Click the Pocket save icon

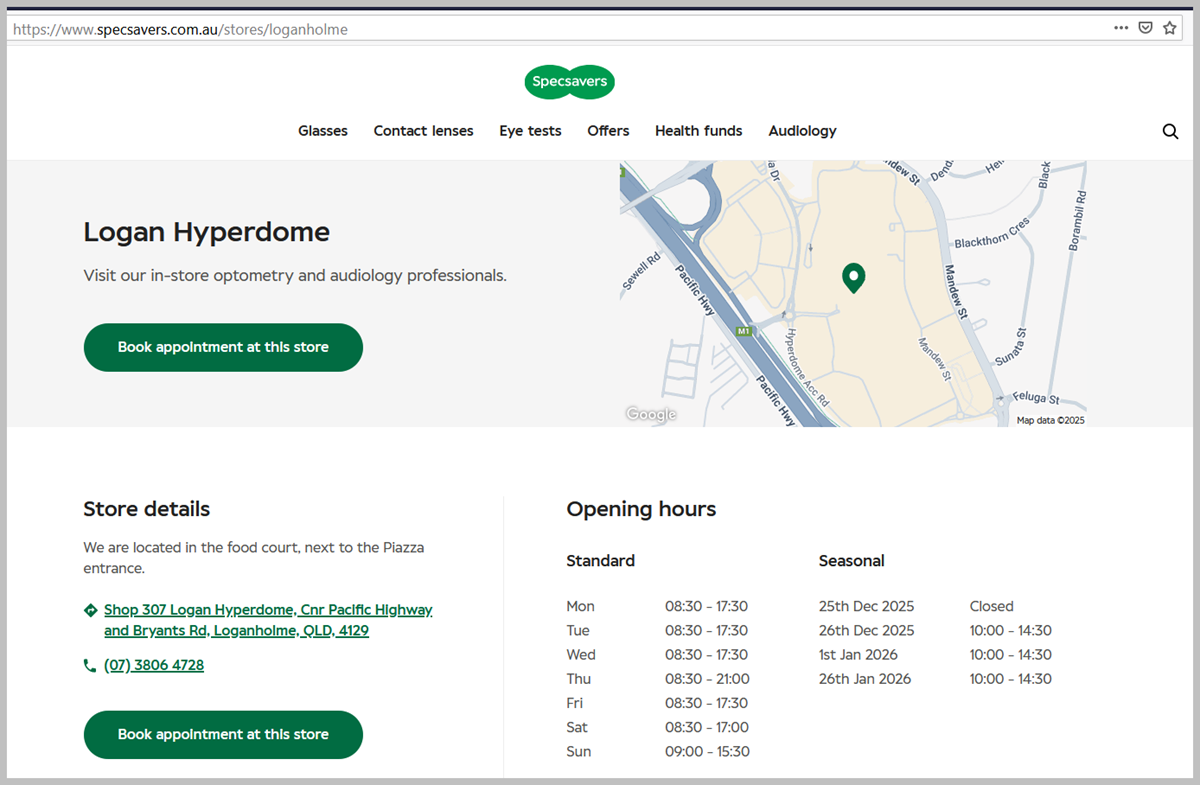pyautogui.click(x=1146, y=29)
